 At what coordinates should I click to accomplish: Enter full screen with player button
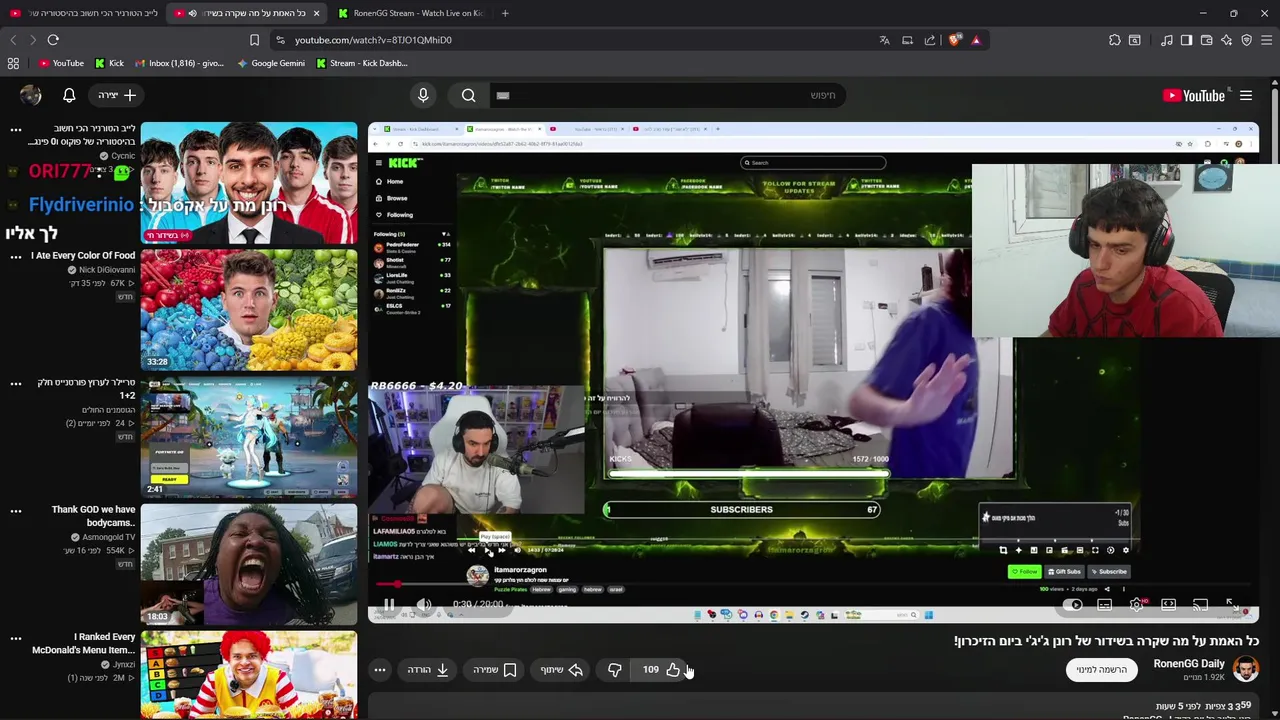coord(1232,604)
